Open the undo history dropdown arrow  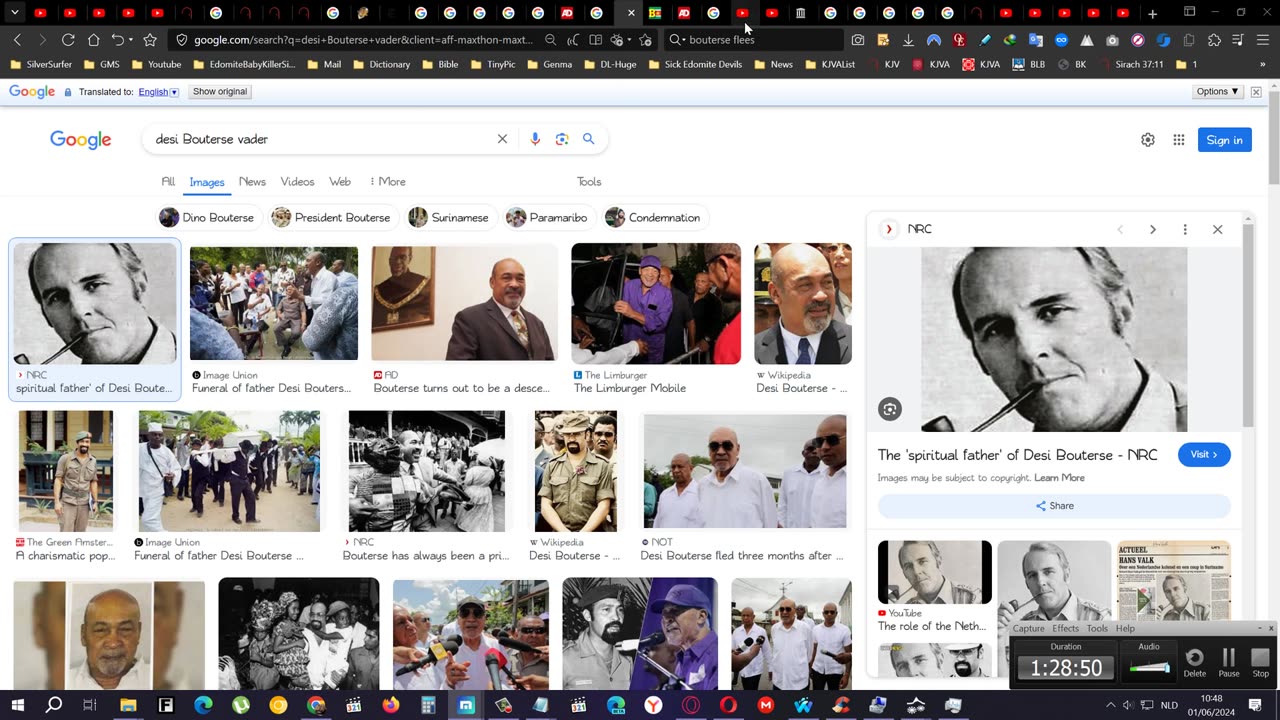click(x=132, y=40)
